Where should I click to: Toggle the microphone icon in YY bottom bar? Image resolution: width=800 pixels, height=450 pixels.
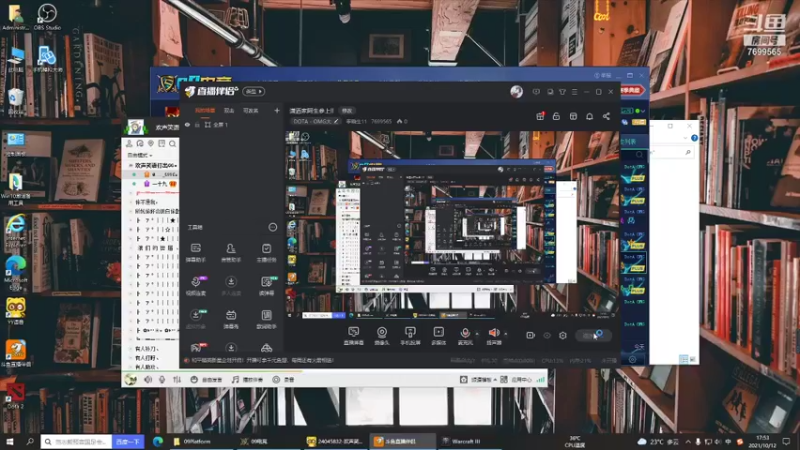coord(162,380)
